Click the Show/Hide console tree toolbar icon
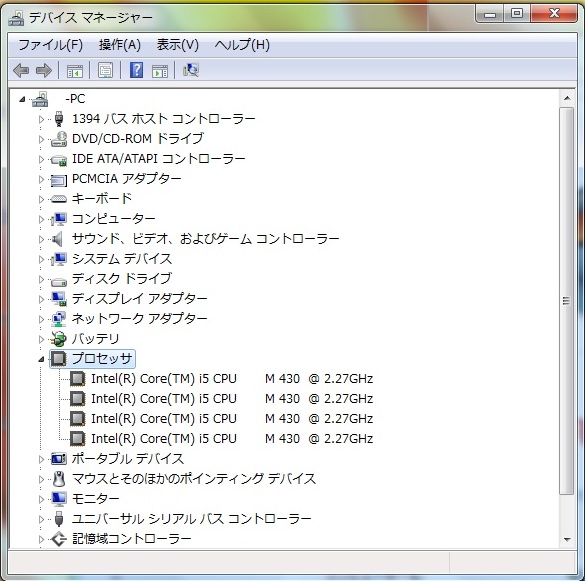This screenshot has width=586, height=581. 75,70
